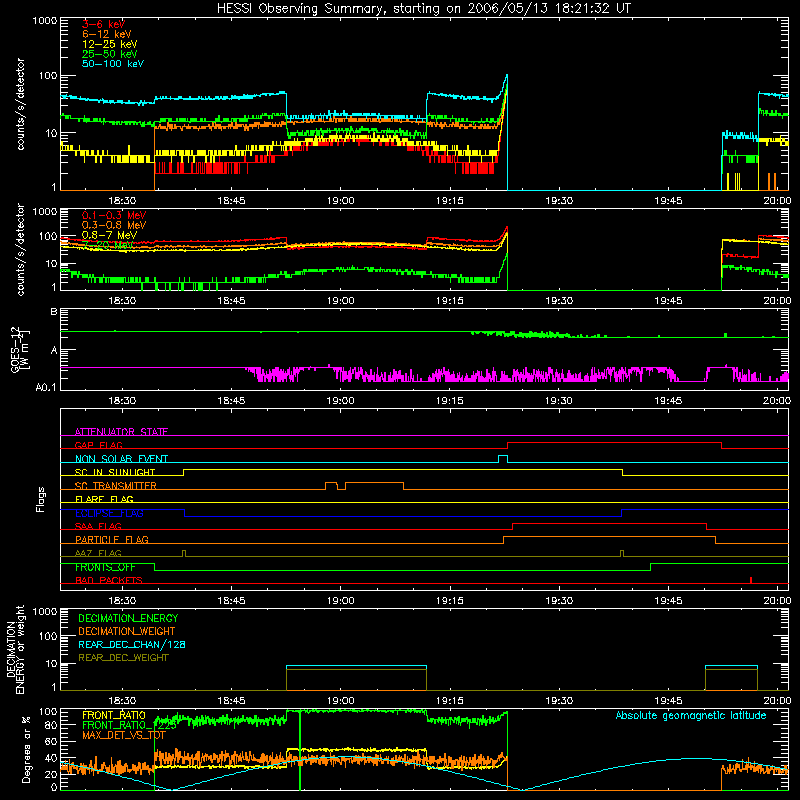
Task: Click the Degrees or % axis label
Action: point(26,749)
